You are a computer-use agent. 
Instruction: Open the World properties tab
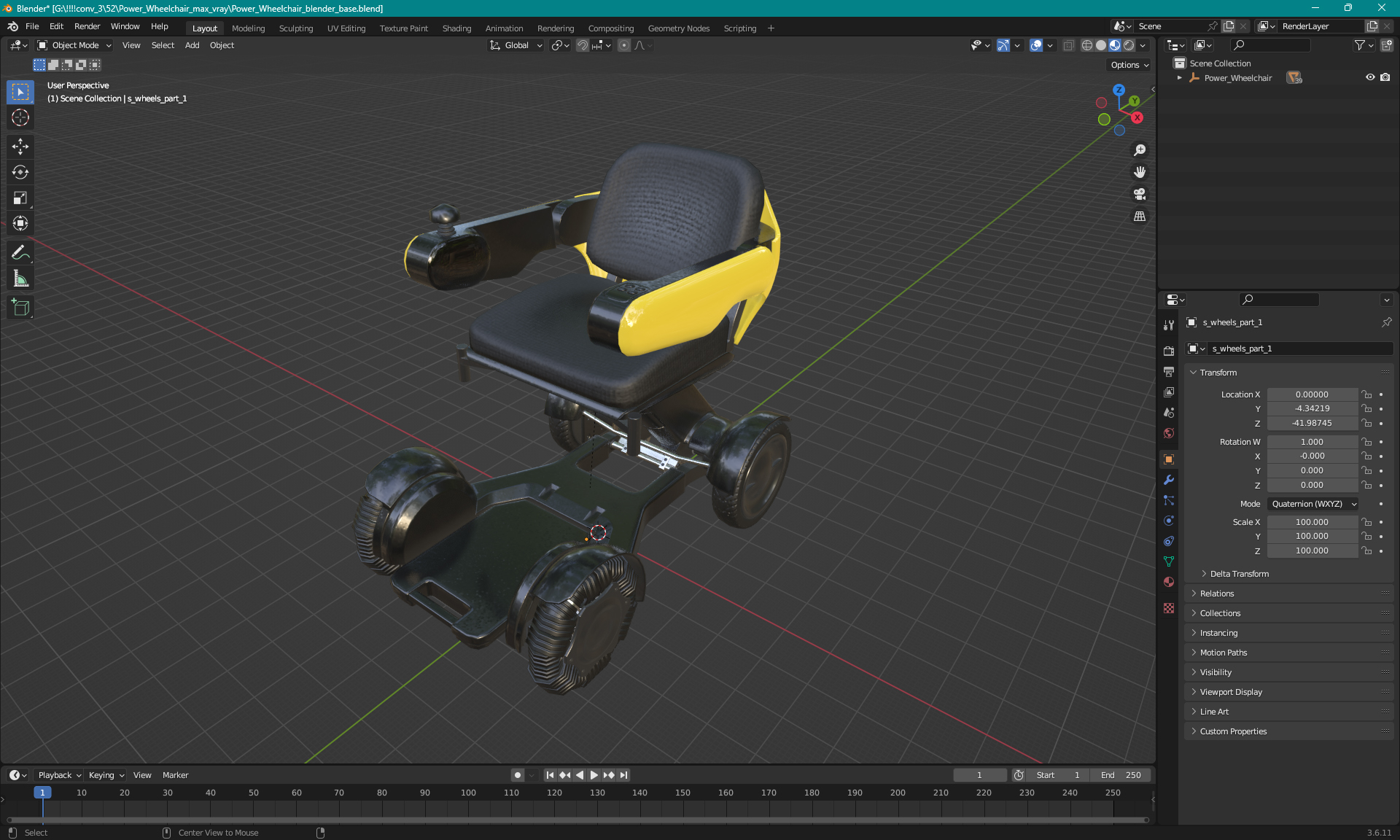pos(1169,433)
